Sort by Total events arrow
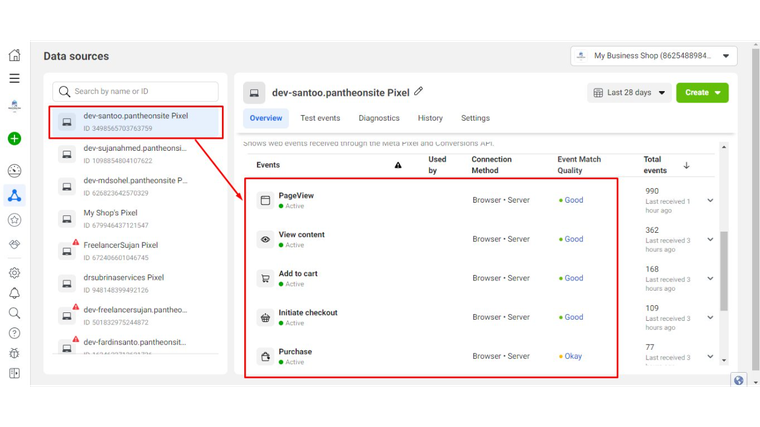Viewport: 760px width, 427px height. click(x=686, y=165)
